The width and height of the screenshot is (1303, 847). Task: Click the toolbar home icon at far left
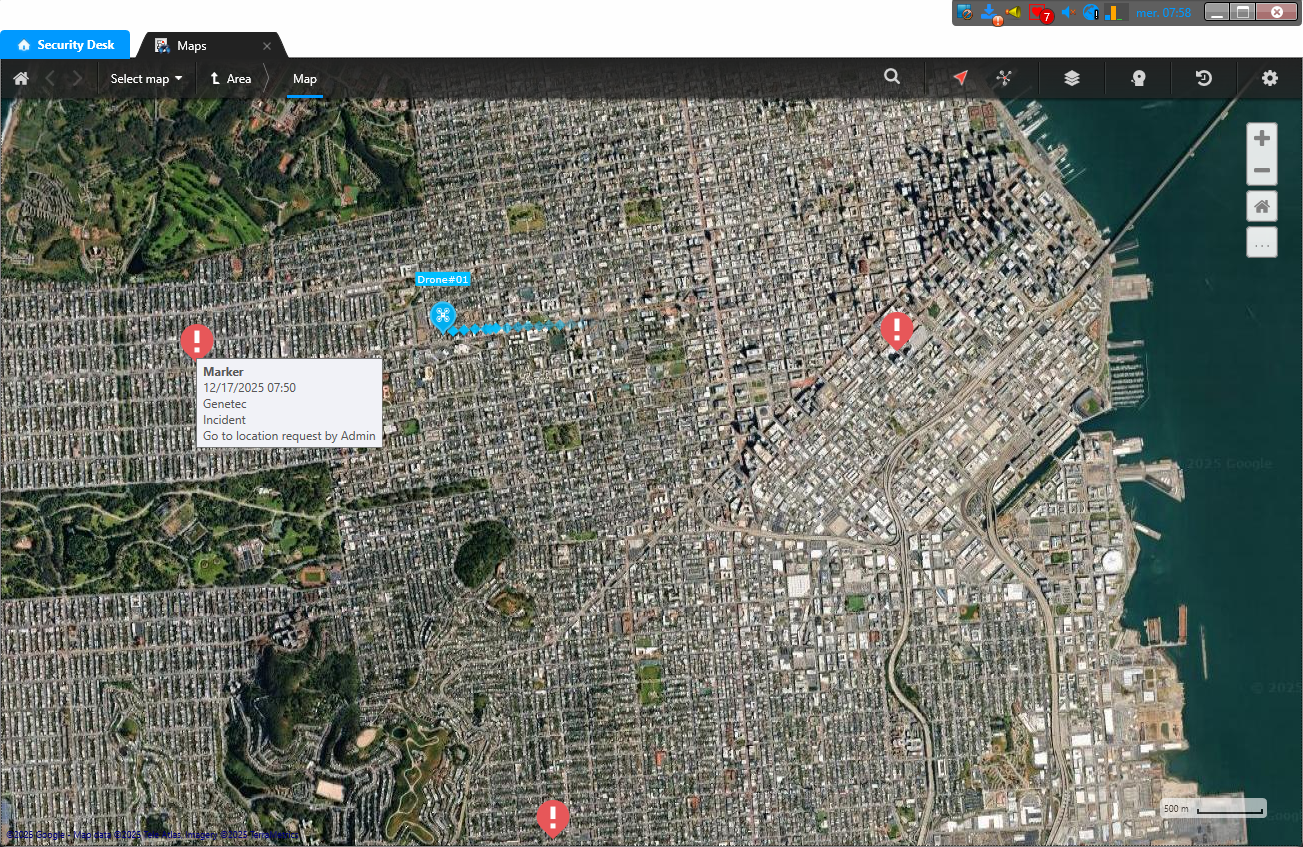[x=21, y=79]
